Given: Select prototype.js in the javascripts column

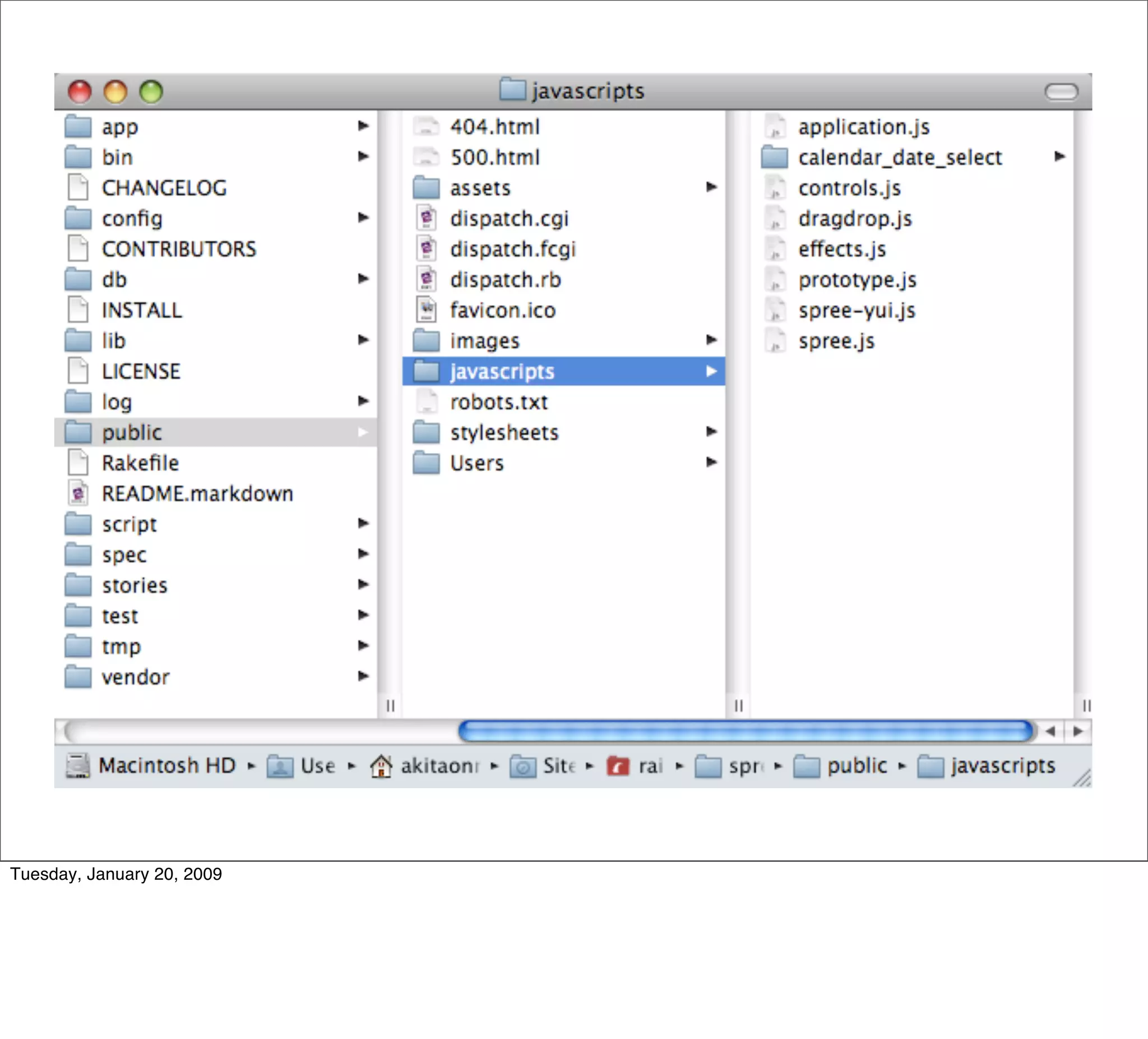Looking at the screenshot, I should point(857,280).
